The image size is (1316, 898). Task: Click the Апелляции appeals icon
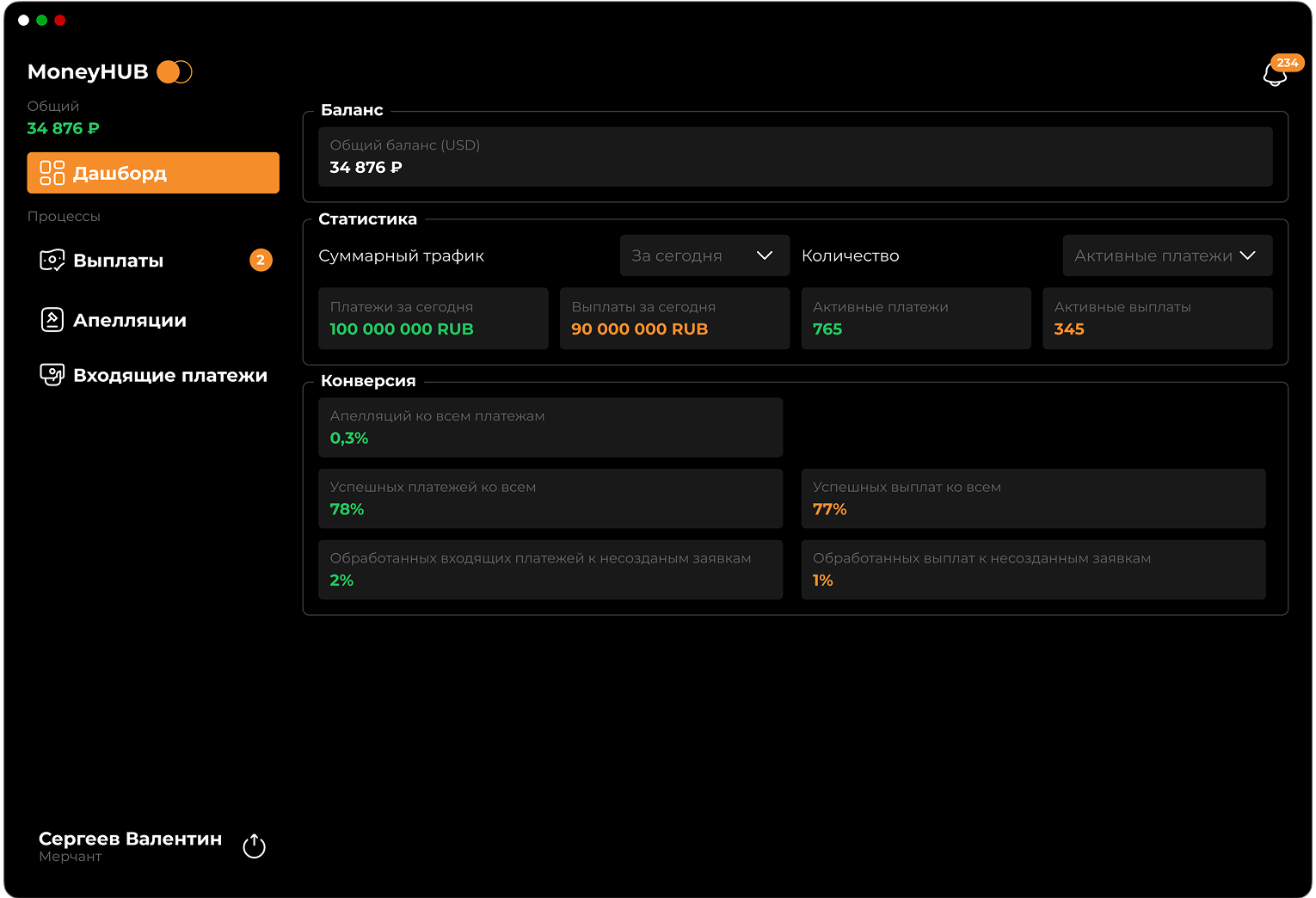point(52,320)
